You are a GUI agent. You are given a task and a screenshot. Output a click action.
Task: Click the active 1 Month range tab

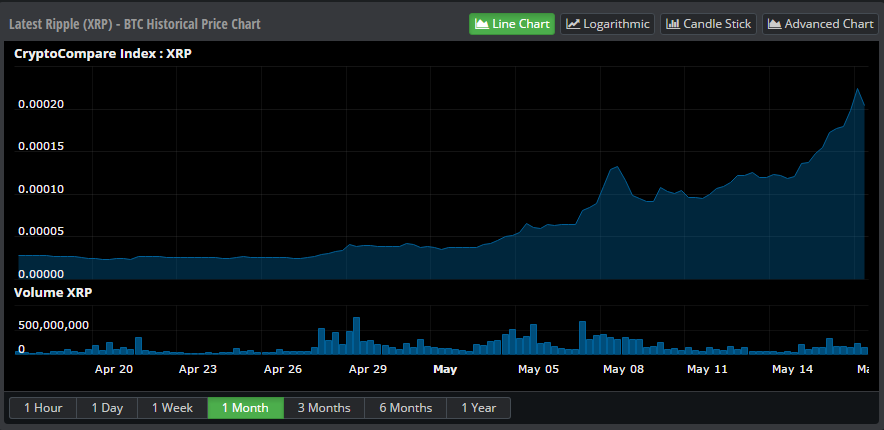tap(245, 408)
